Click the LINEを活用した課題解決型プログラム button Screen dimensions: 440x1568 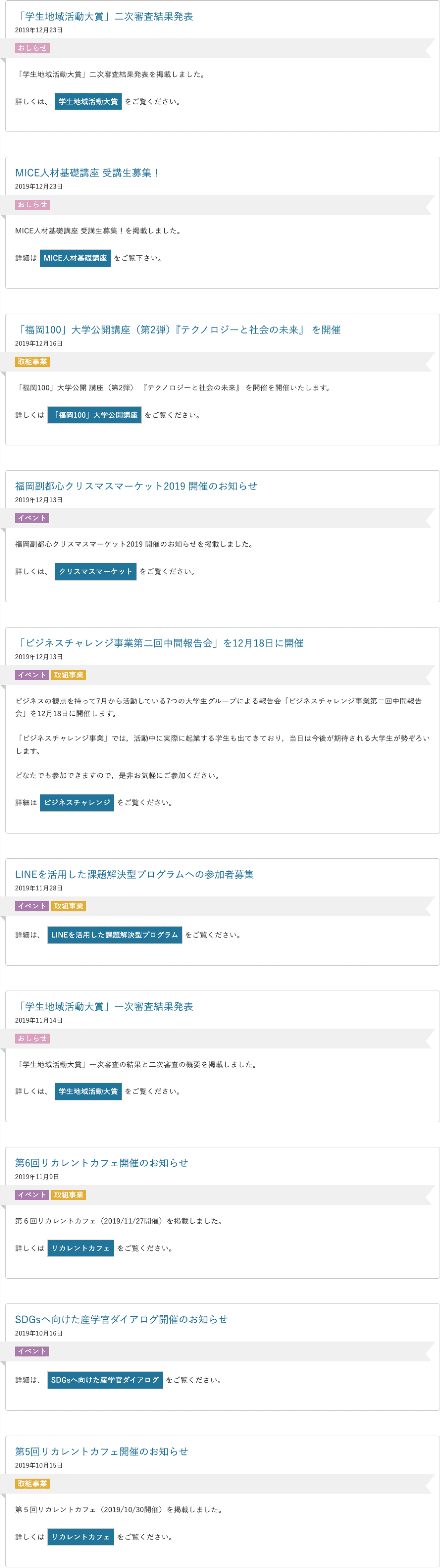click(114, 935)
